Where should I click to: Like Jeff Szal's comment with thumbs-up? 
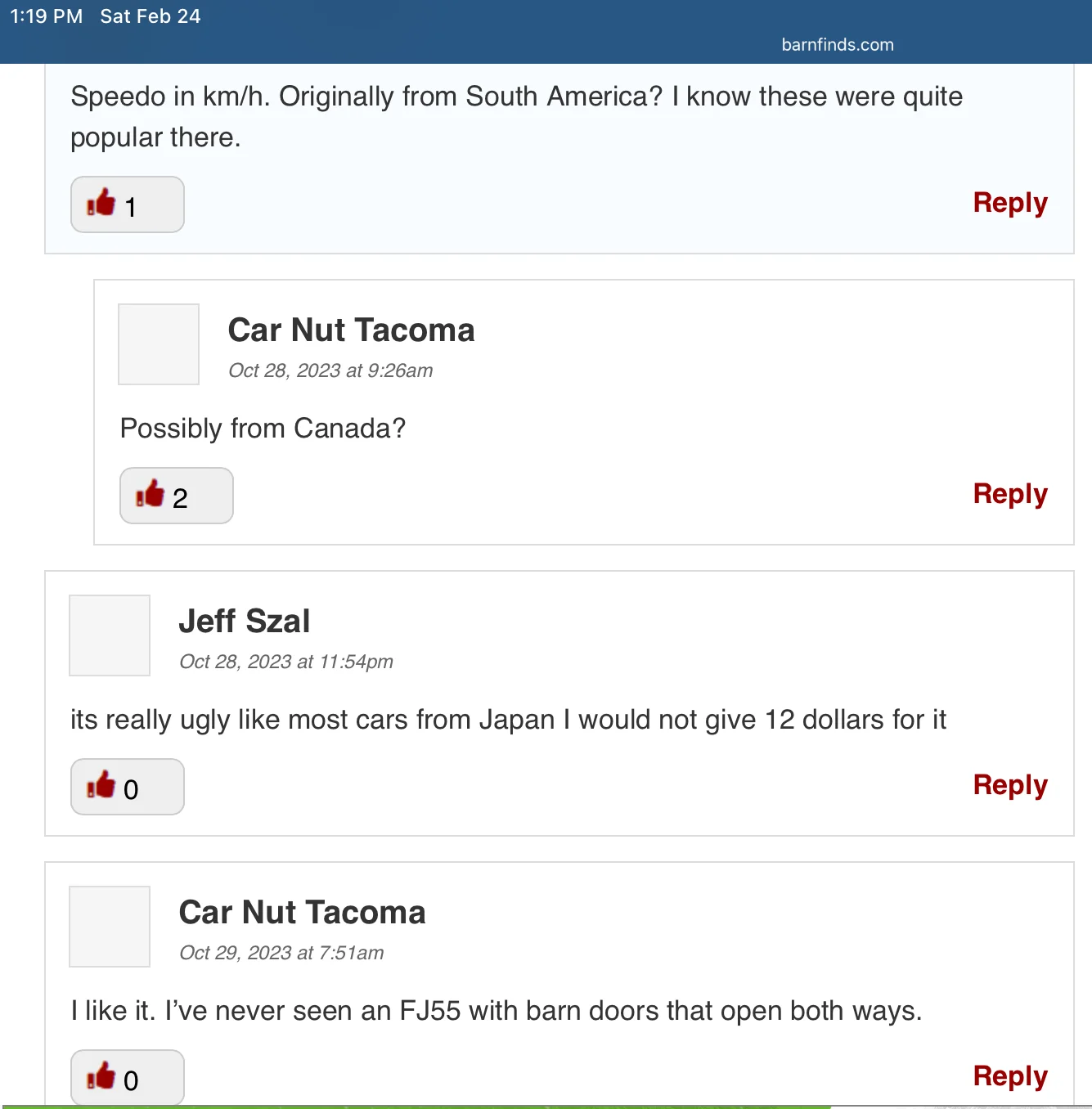(127, 787)
